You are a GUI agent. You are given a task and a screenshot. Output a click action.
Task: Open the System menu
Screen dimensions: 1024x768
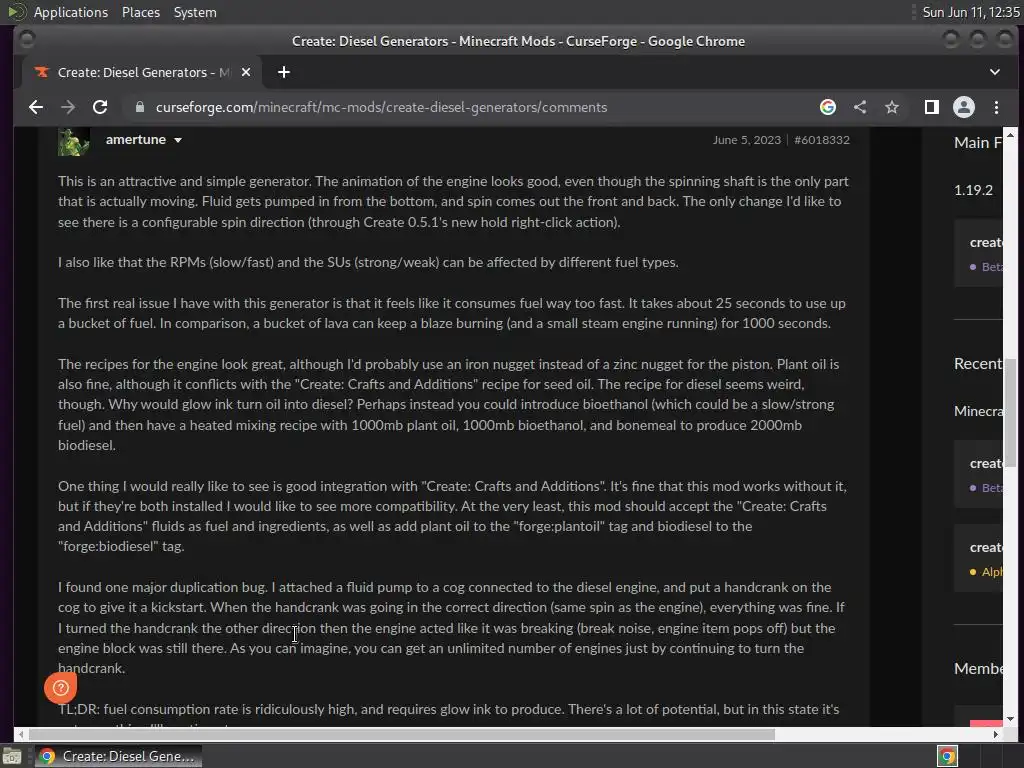point(195,12)
